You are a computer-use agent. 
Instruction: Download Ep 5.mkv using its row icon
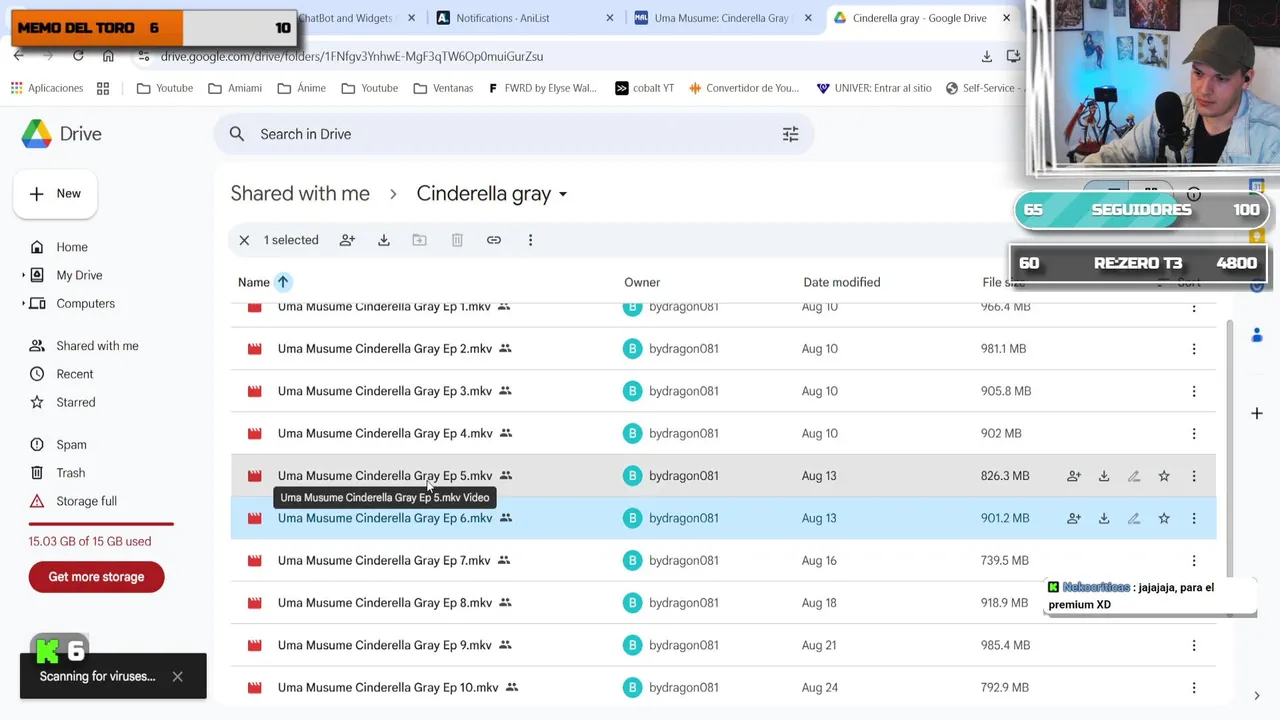click(1104, 476)
